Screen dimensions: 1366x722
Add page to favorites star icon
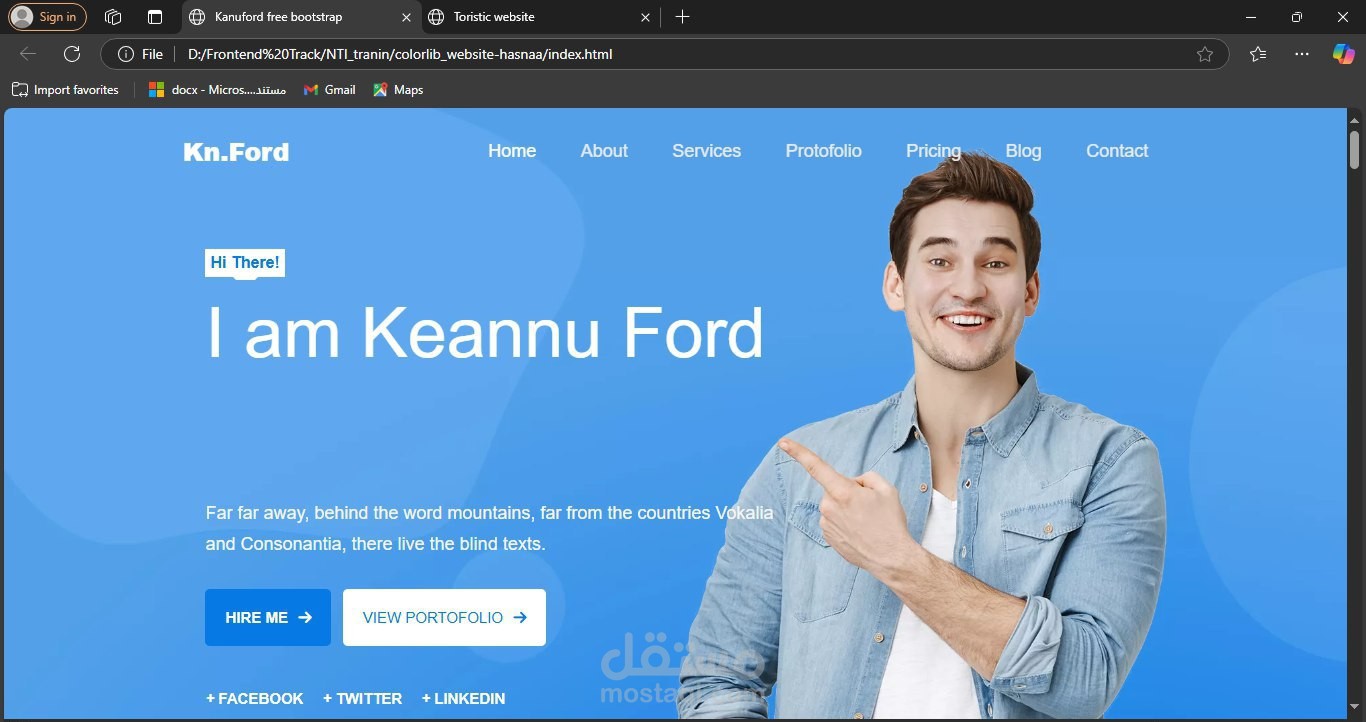point(1205,54)
